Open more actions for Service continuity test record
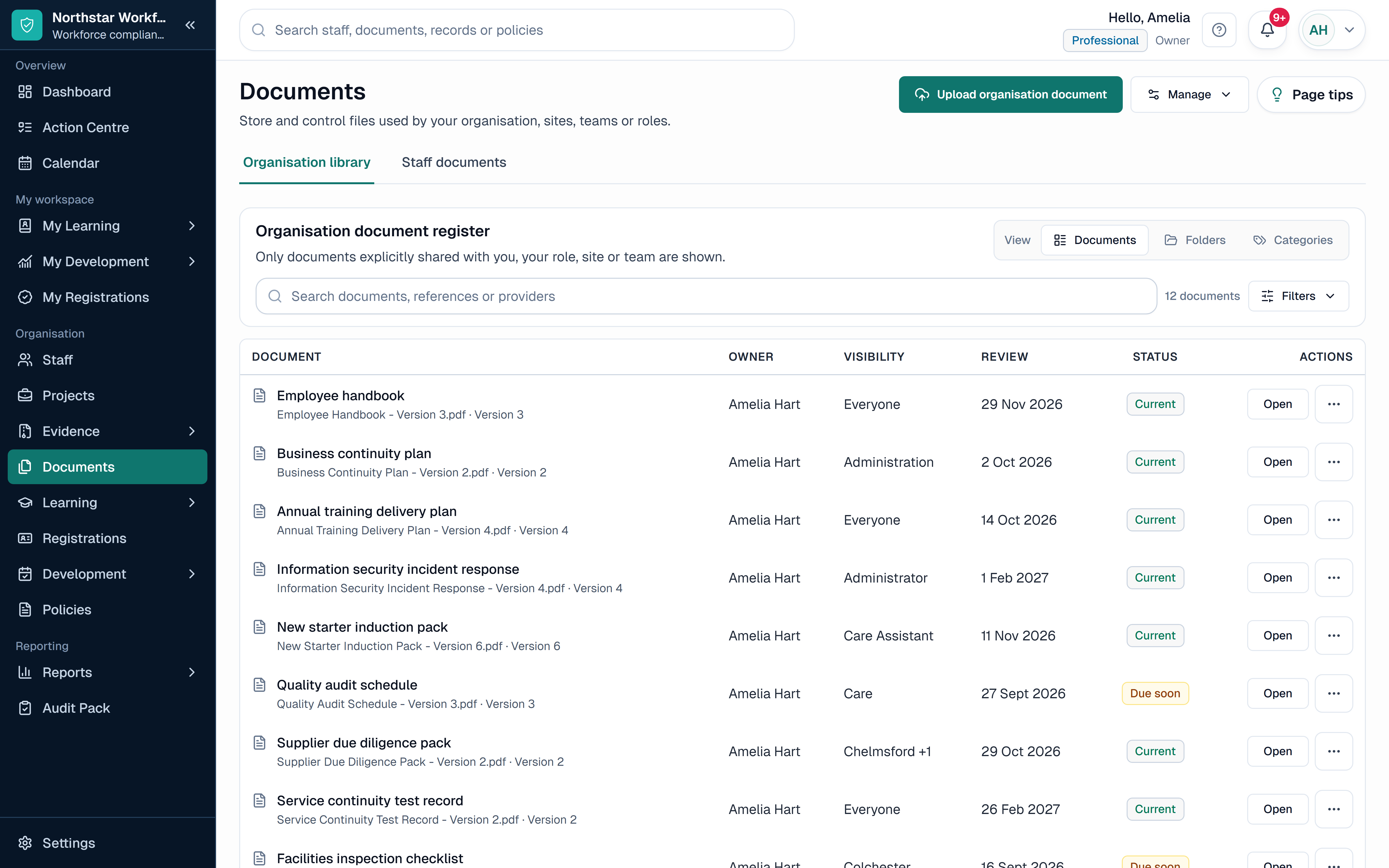The height and width of the screenshot is (868, 1389). (1334, 809)
